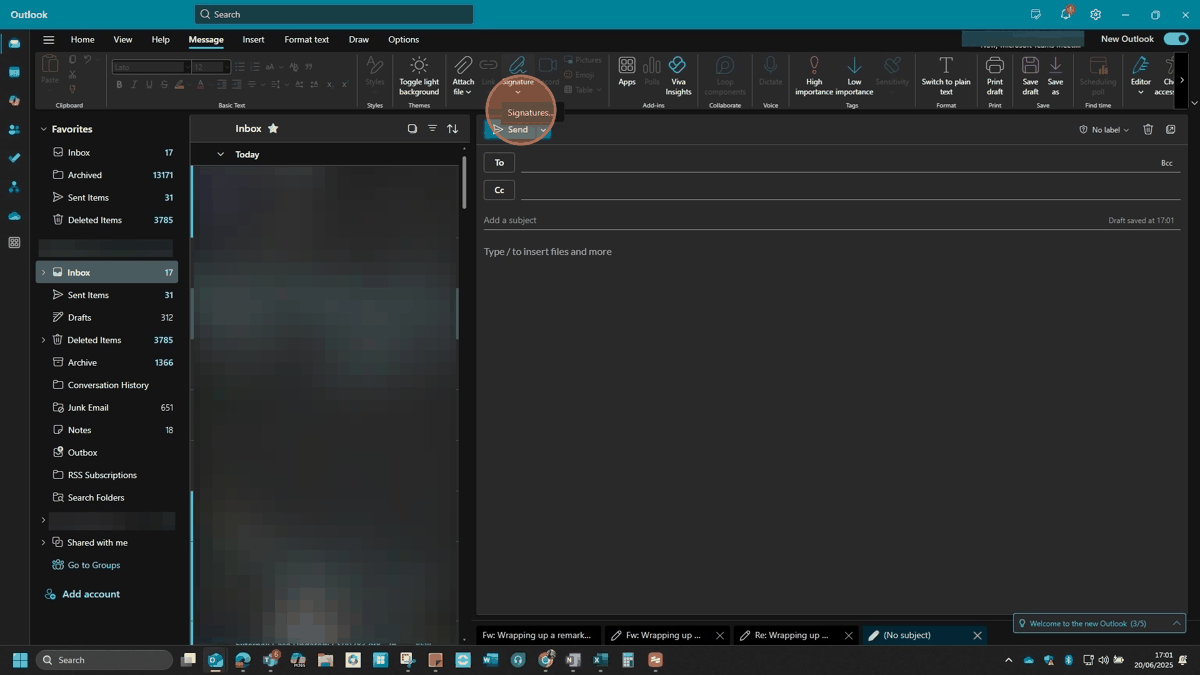Screen dimensions: 1200x675
Task: Click Go to Groups link
Action: [x=94, y=565]
